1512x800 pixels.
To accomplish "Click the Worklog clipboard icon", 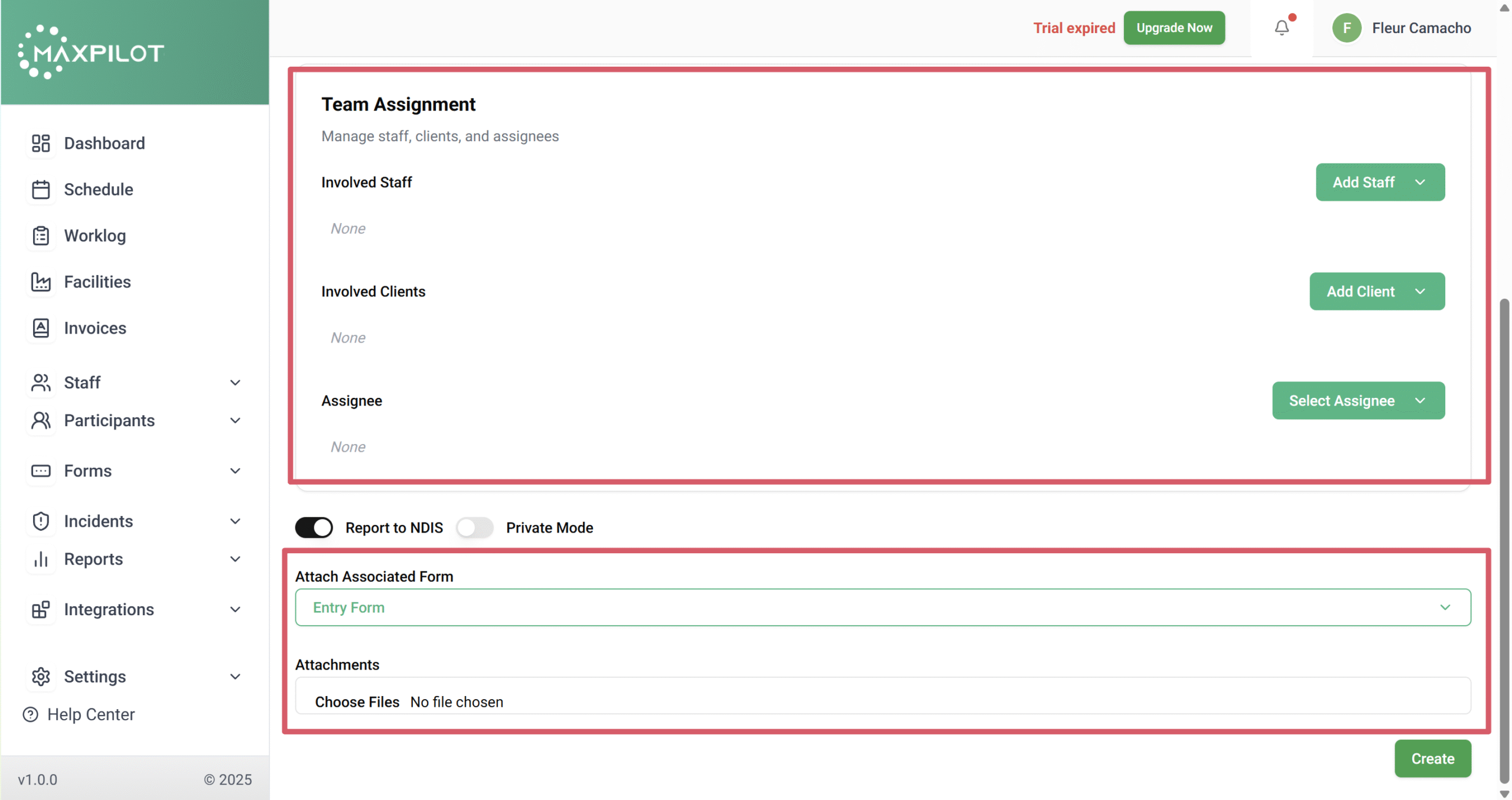I will click(41, 236).
